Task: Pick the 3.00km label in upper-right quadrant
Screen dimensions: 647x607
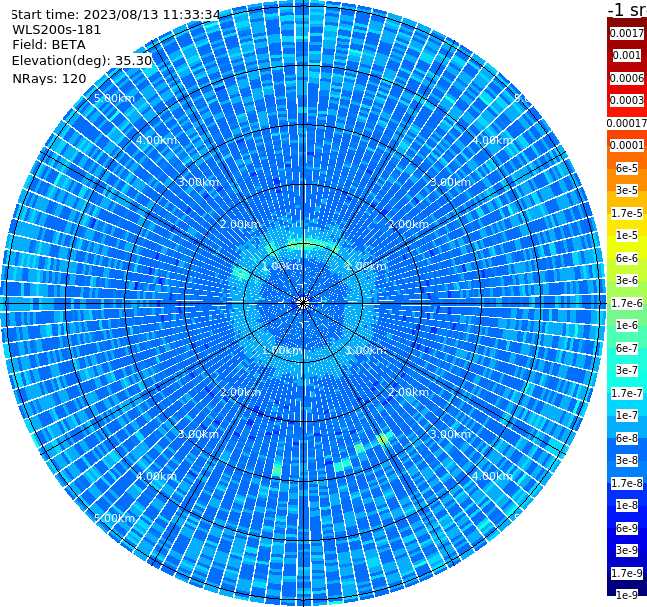Action: click(x=450, y=182)
